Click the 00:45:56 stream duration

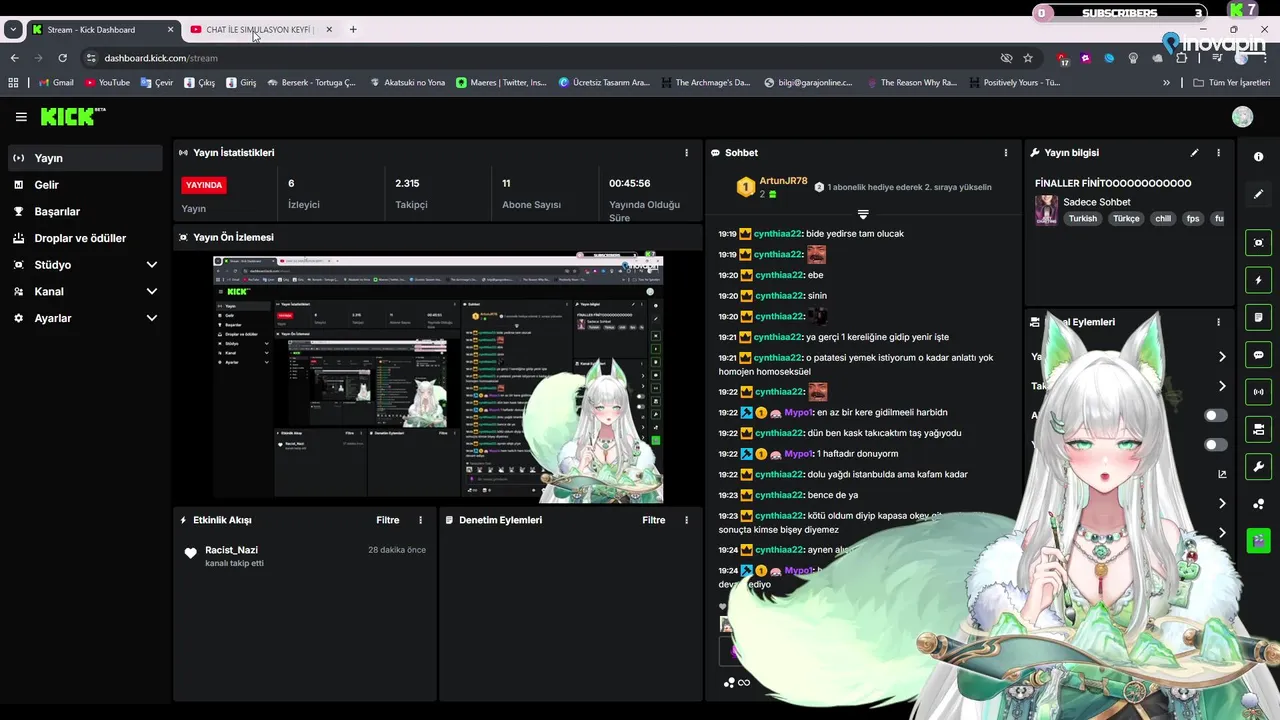(x=630, y=183)
